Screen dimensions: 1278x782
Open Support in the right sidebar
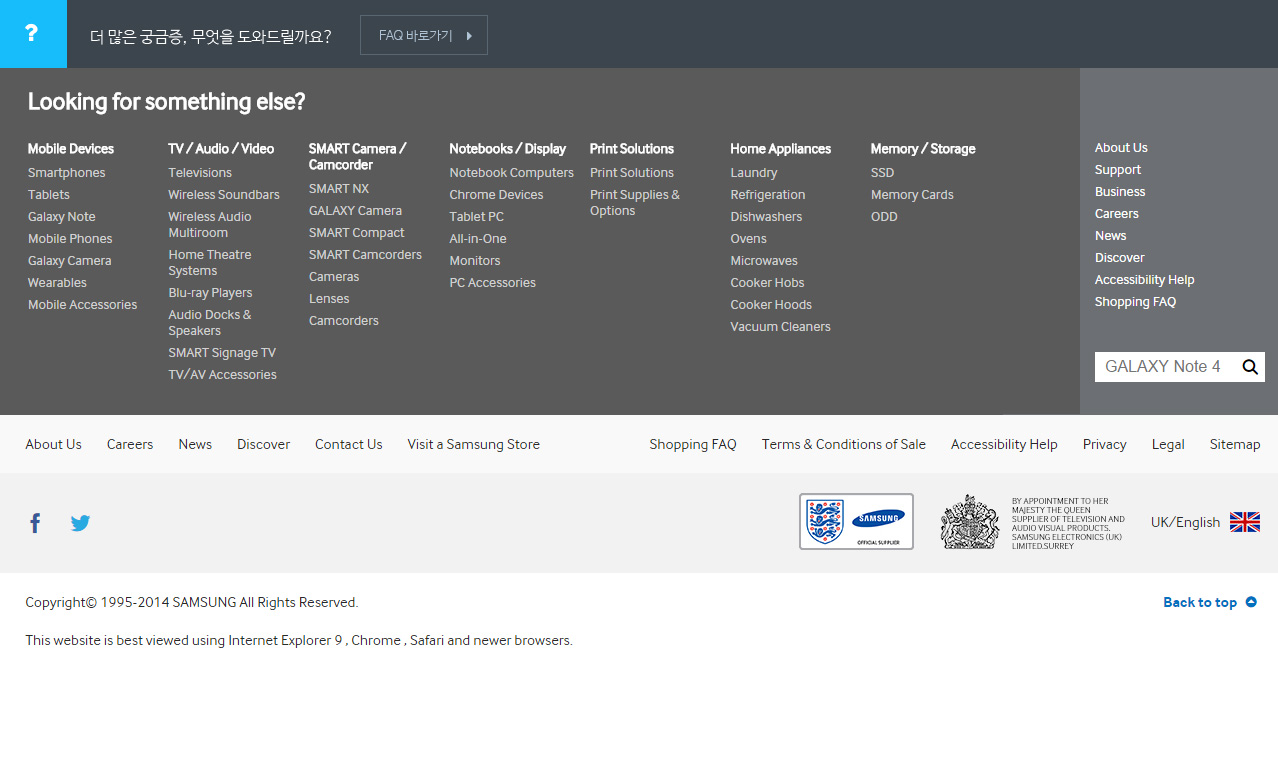(1118, 170)
